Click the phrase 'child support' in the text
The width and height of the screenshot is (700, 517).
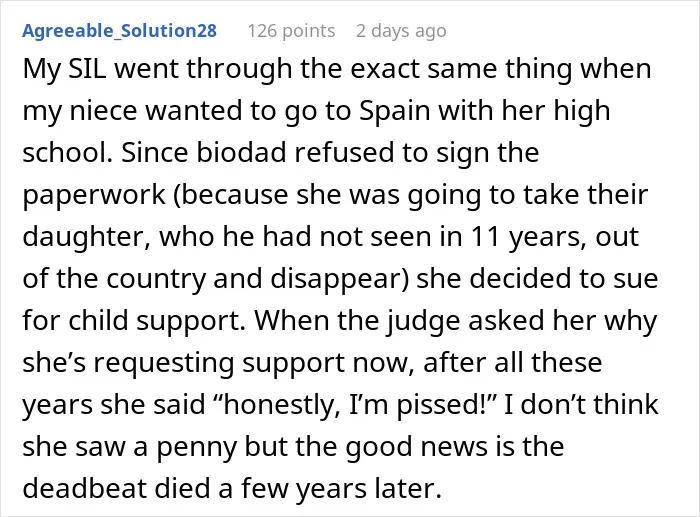pyautogui.click(x=157, y=321)
